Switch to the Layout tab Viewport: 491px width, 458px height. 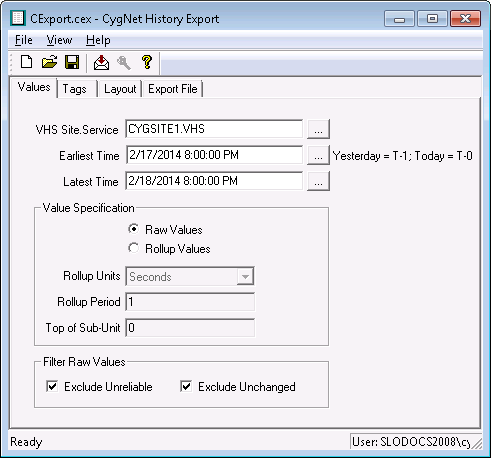coord(120,89)
